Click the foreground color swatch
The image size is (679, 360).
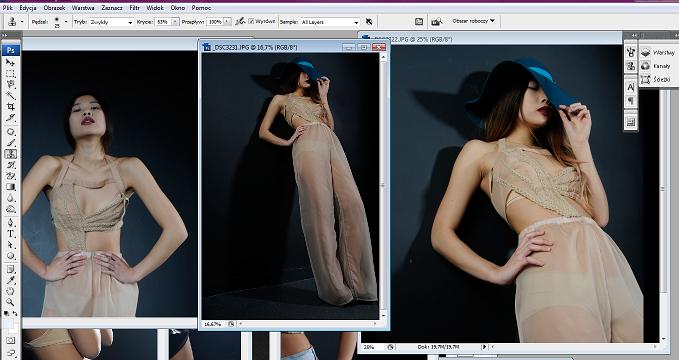pyautogui.click(x=8, y=323)
